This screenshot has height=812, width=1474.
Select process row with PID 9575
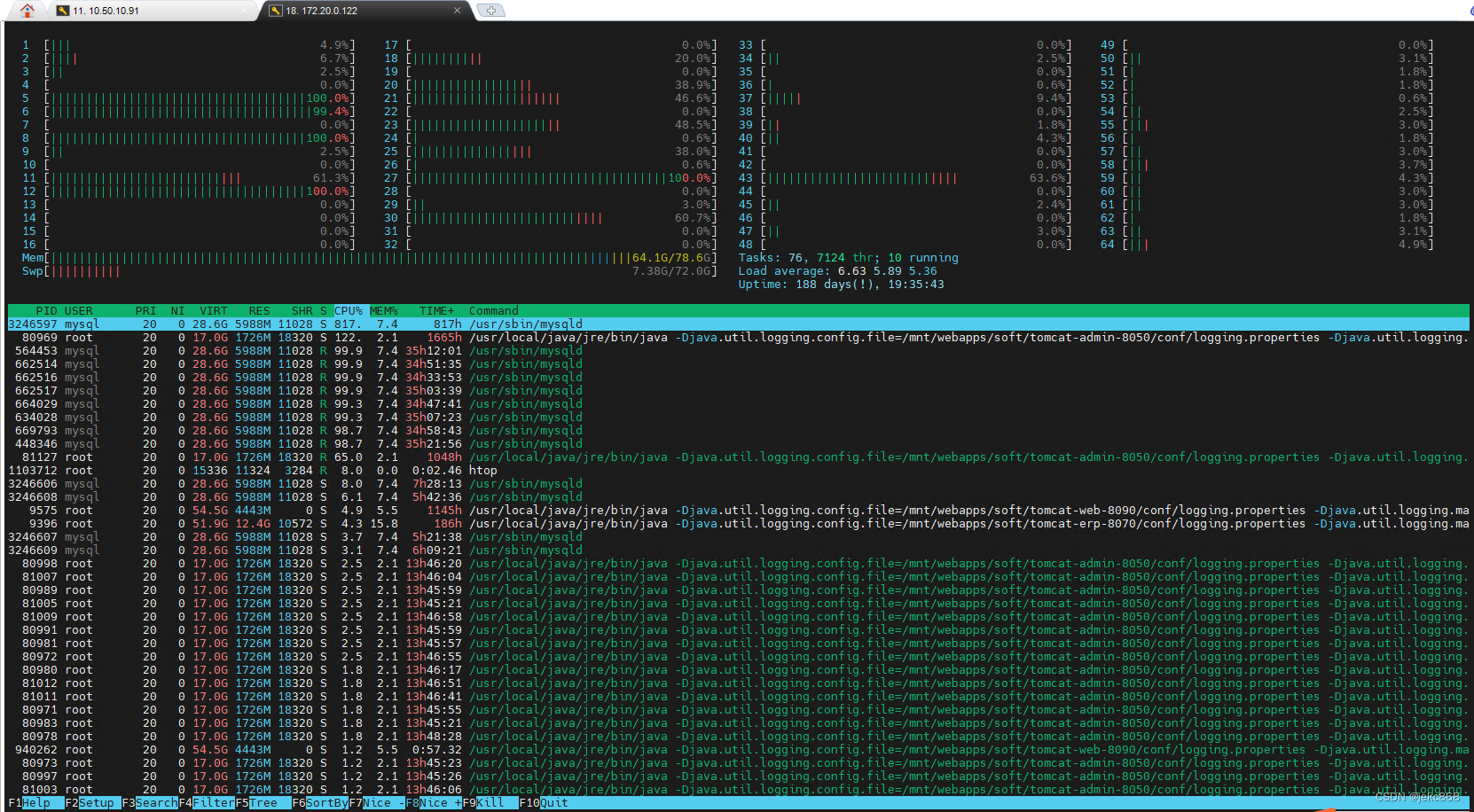pos(738,511)
